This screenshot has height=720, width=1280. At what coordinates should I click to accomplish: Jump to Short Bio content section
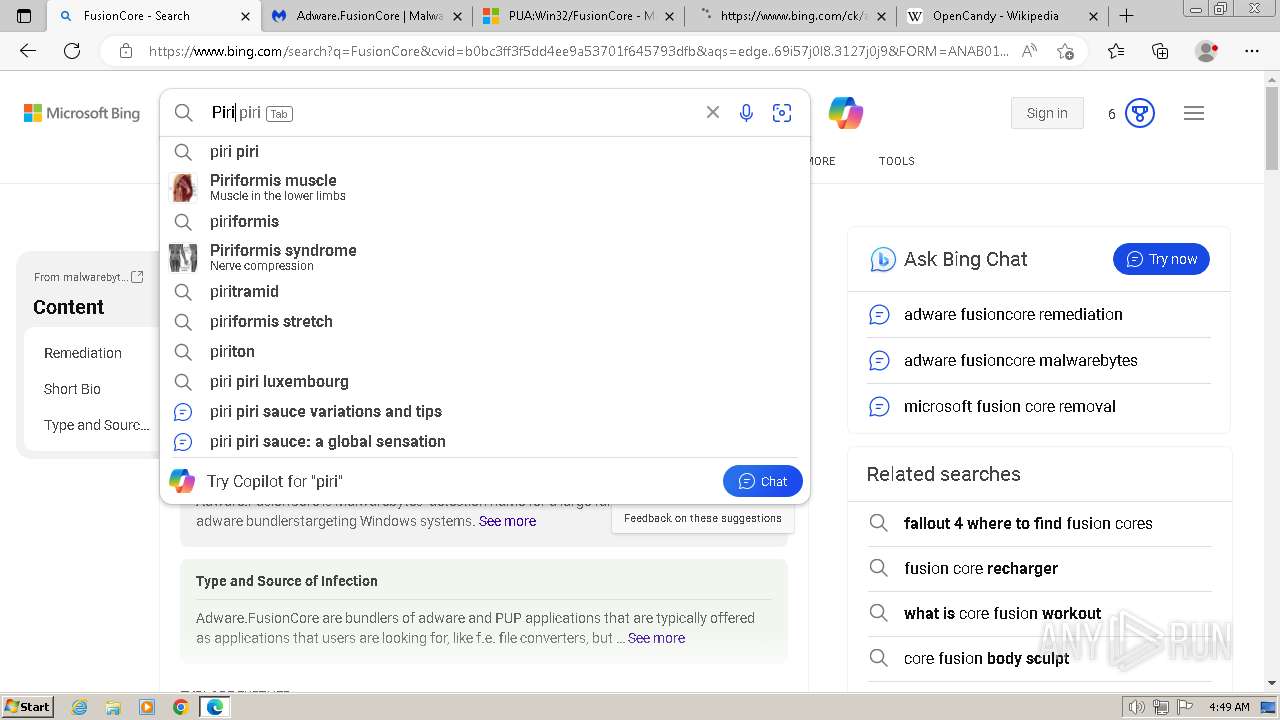(72, 389)
